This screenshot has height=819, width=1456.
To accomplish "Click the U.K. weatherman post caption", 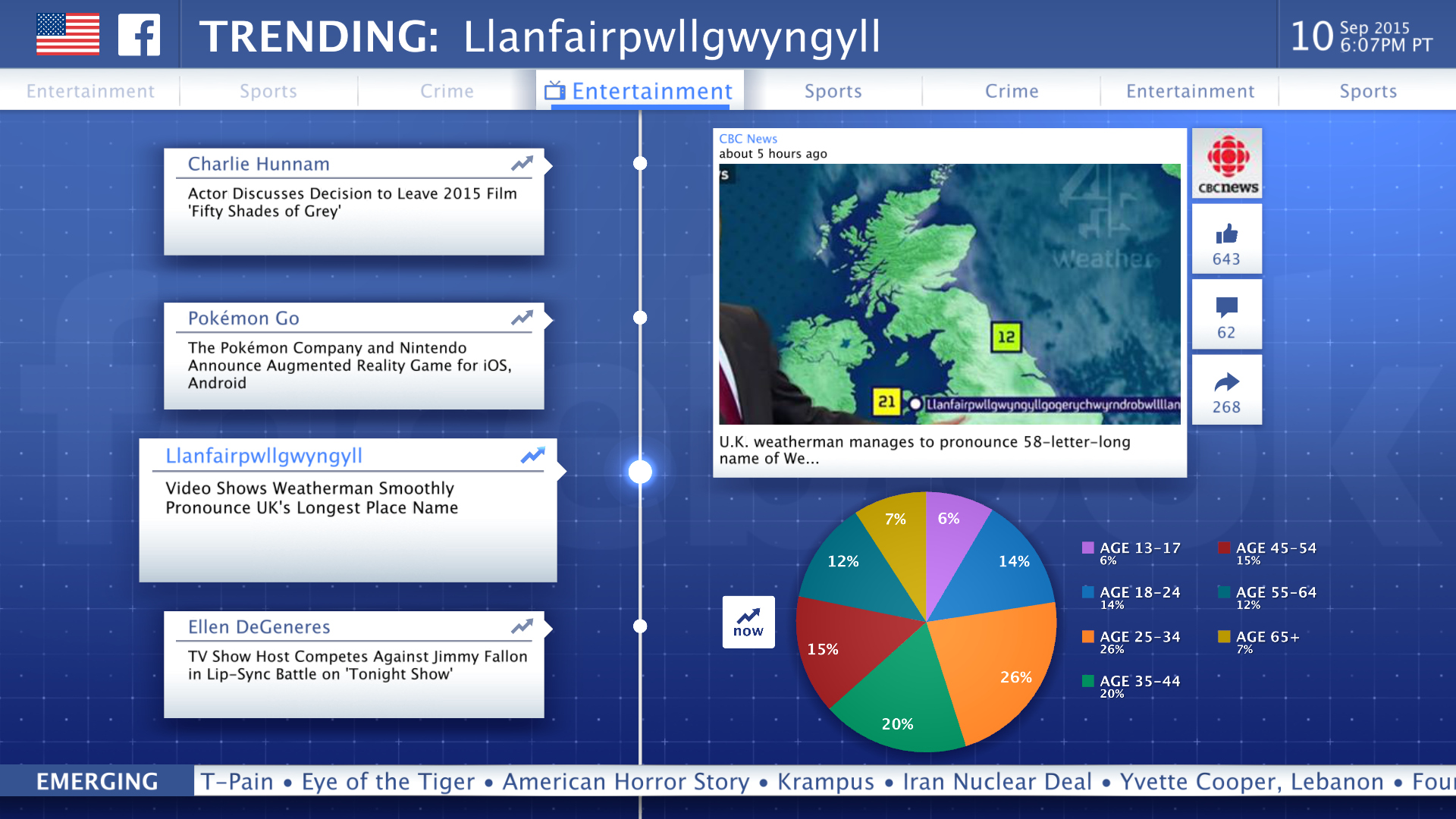I will (x=924, y=450).
